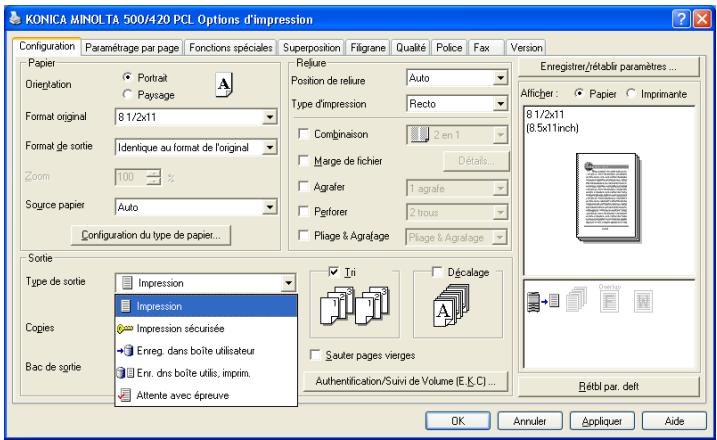Enable the Décalage checkbox
This screenshot has height=440, width=717.
click(x=437, y=272)
